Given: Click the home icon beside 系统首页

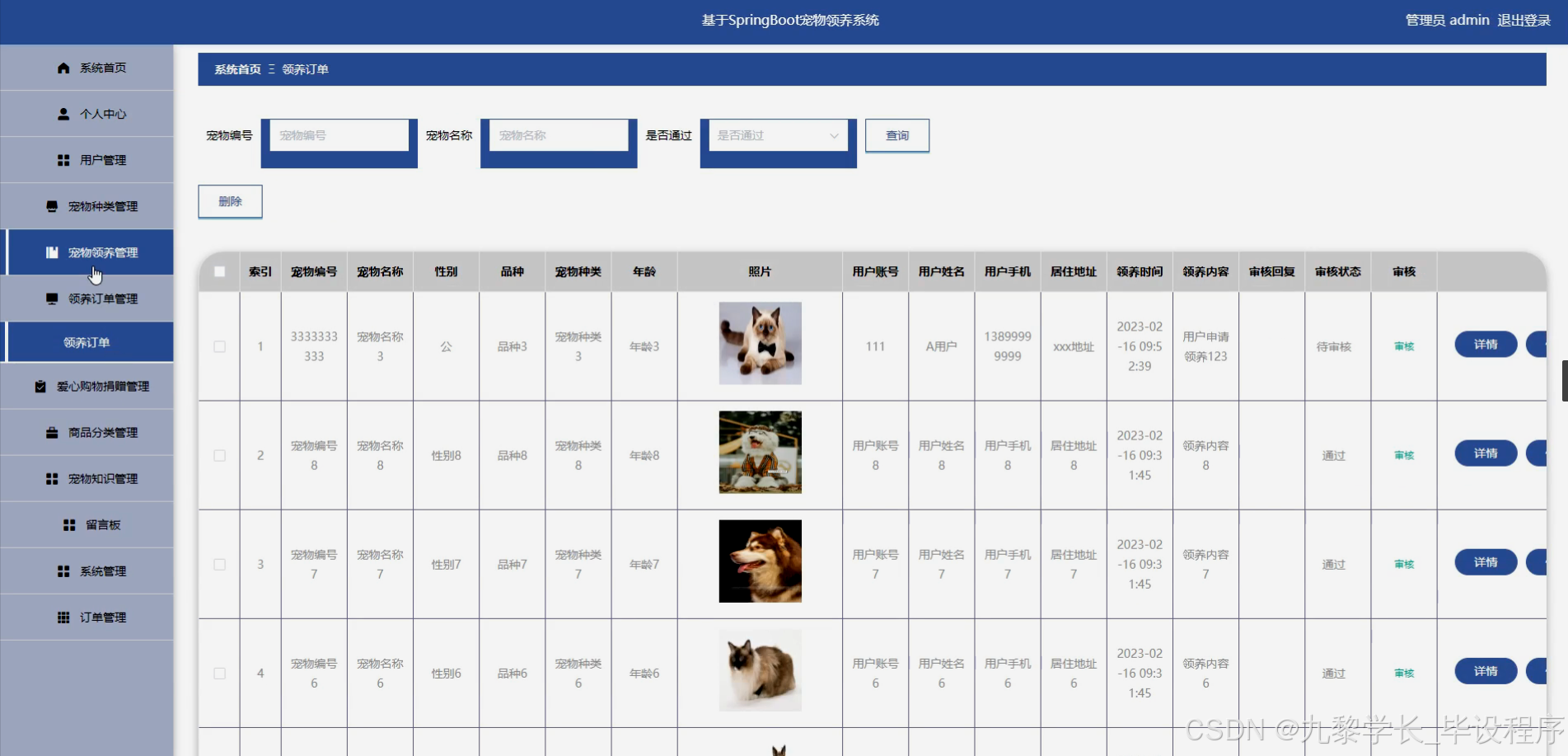Looking at the screenshot, I should click(x=63, y=68).
